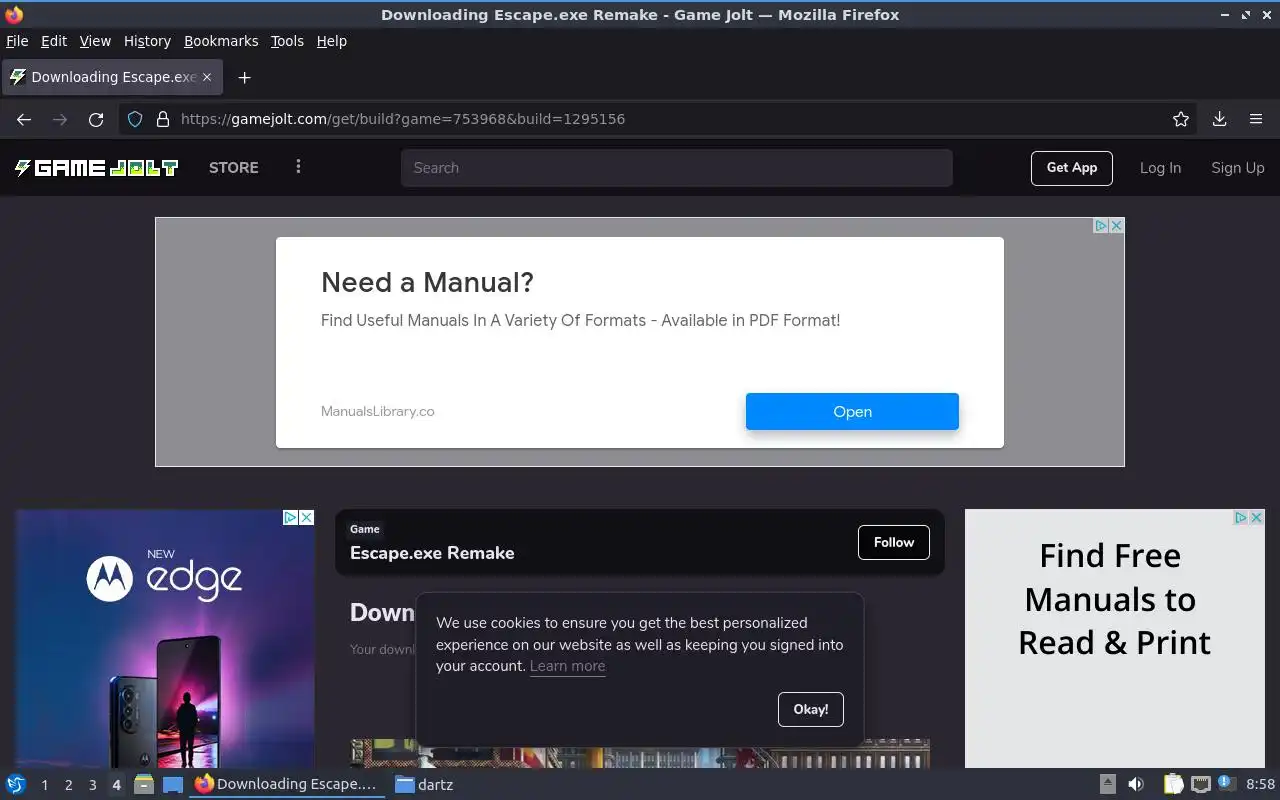Open the dartz folder taskbar entry
Image resolution: width=1280 pixels, height=800 pixels.
(425, 784)
